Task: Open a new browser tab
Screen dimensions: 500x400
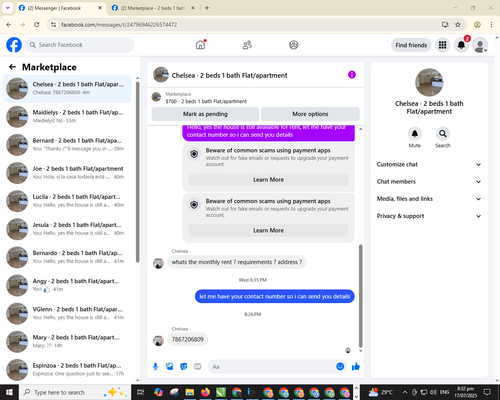Action: point(207,8)
